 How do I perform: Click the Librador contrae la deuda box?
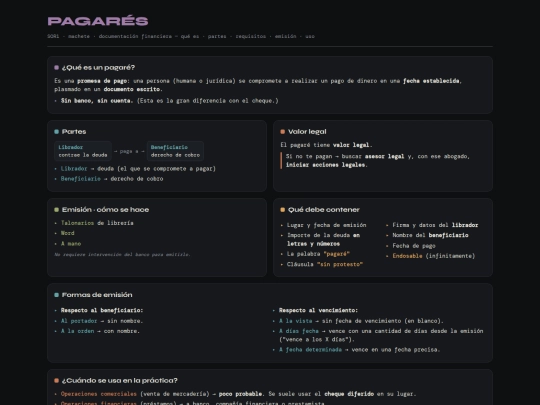83,151
